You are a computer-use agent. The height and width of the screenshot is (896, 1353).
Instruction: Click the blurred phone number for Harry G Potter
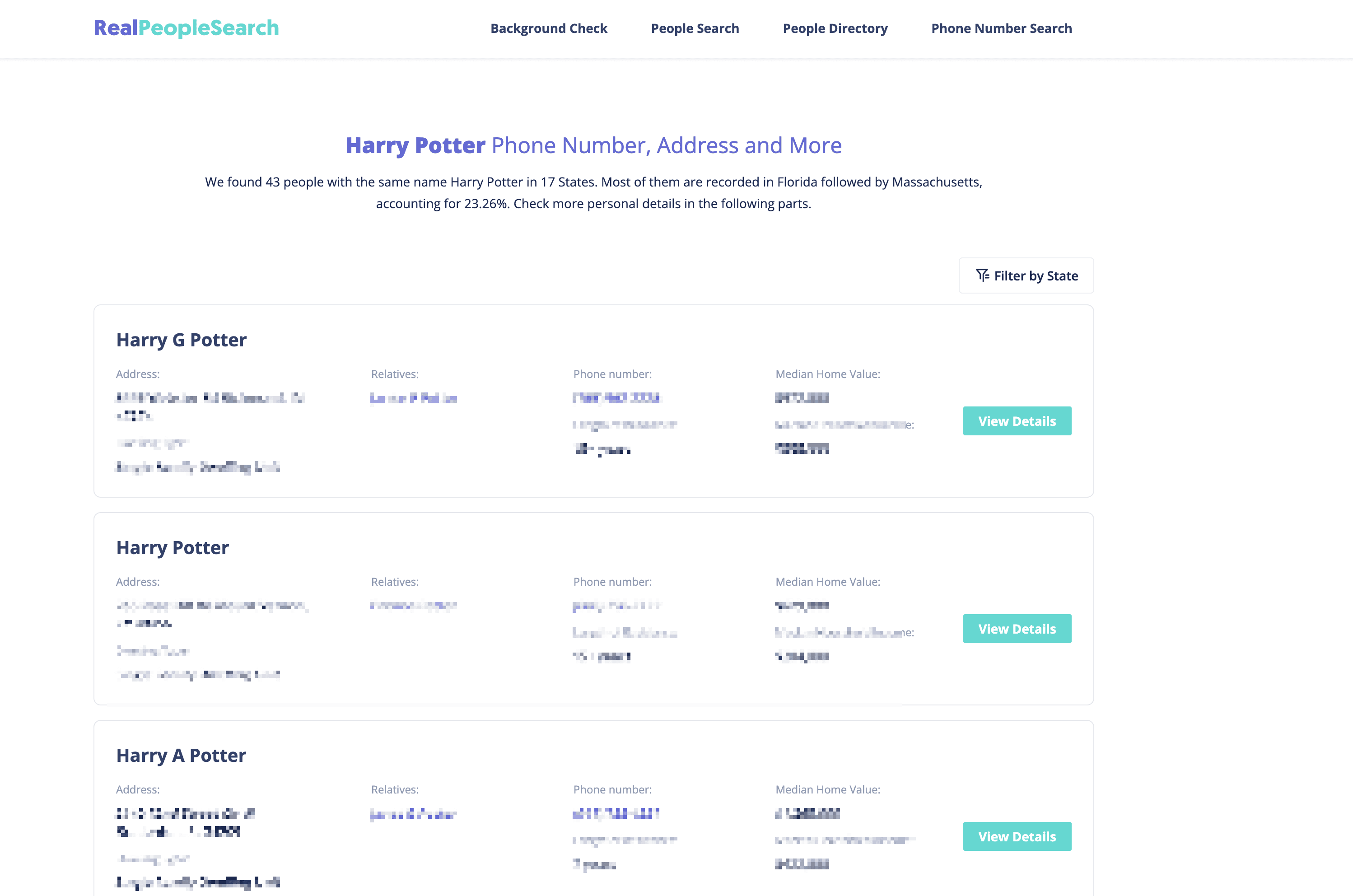tap(616, 398)
